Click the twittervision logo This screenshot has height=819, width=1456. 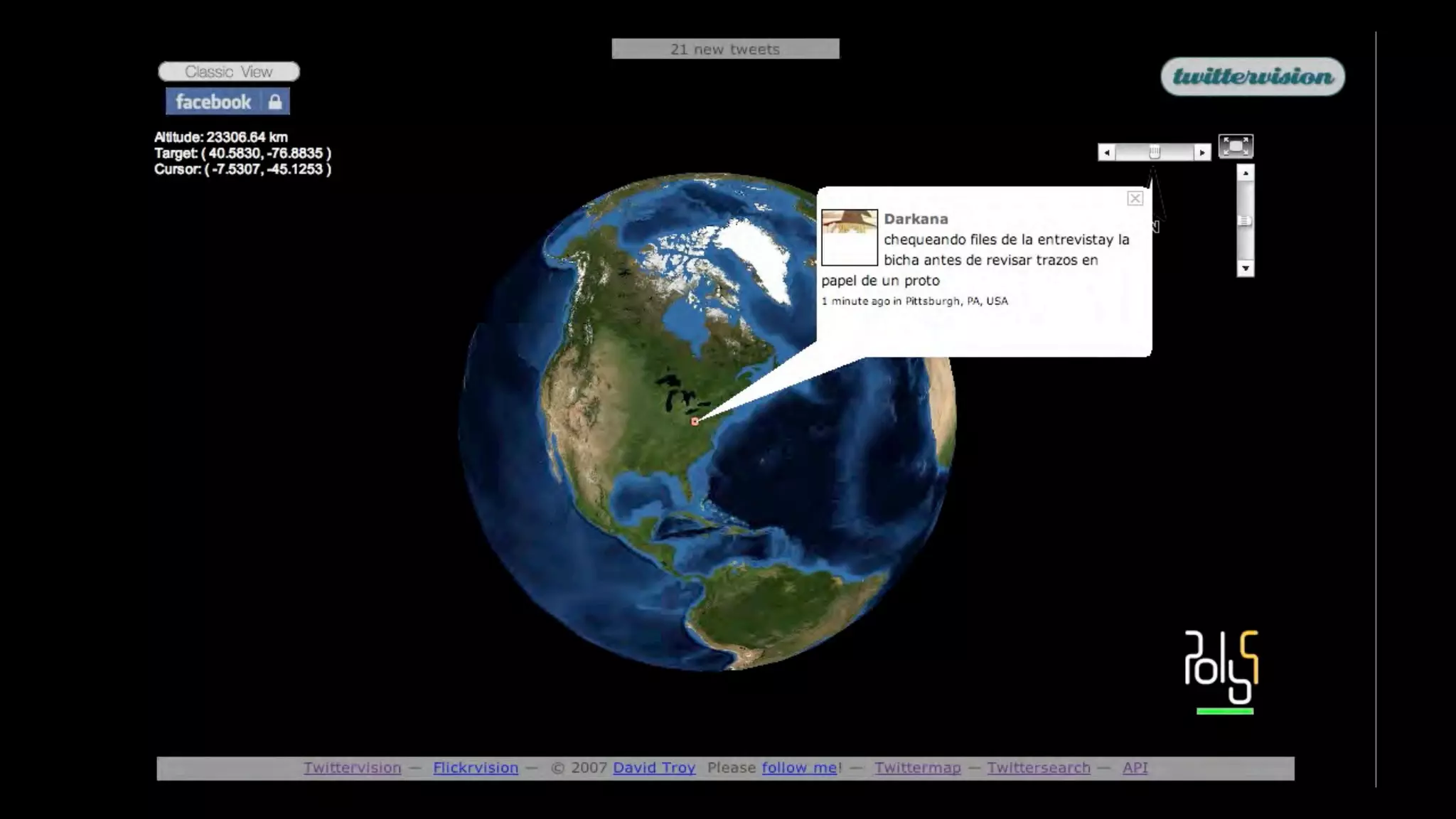click(x=1253, y=77)
